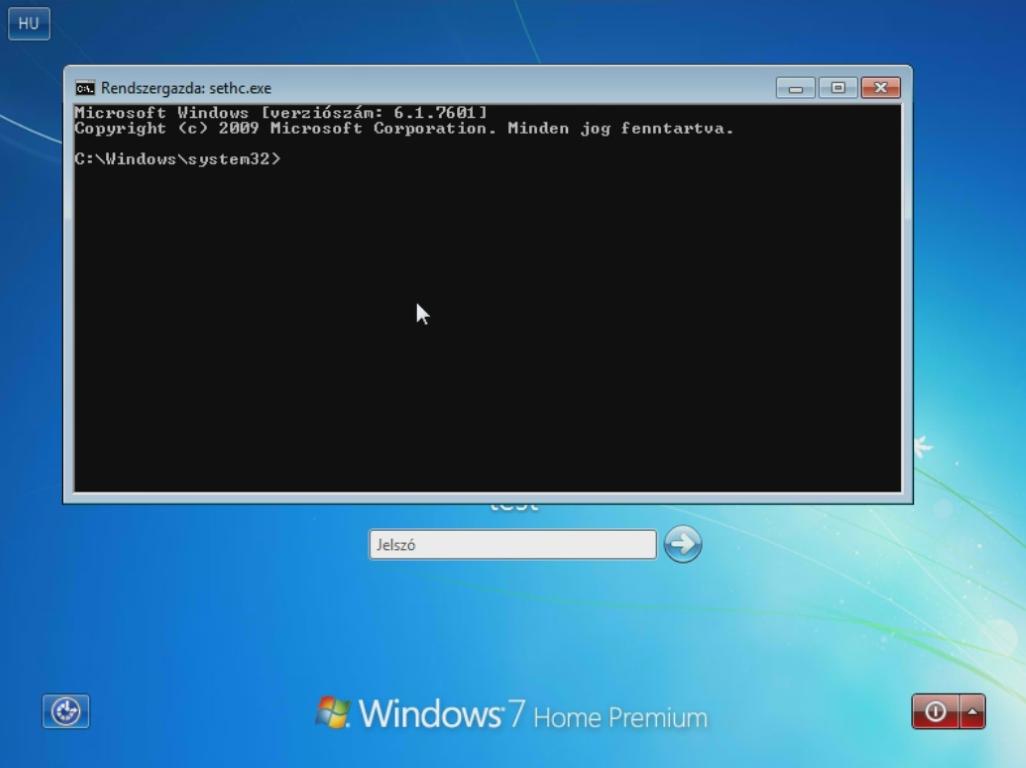Screen dimensions: 1026x768
Task: Close the command prompt window
Action: tap(880, 88)
